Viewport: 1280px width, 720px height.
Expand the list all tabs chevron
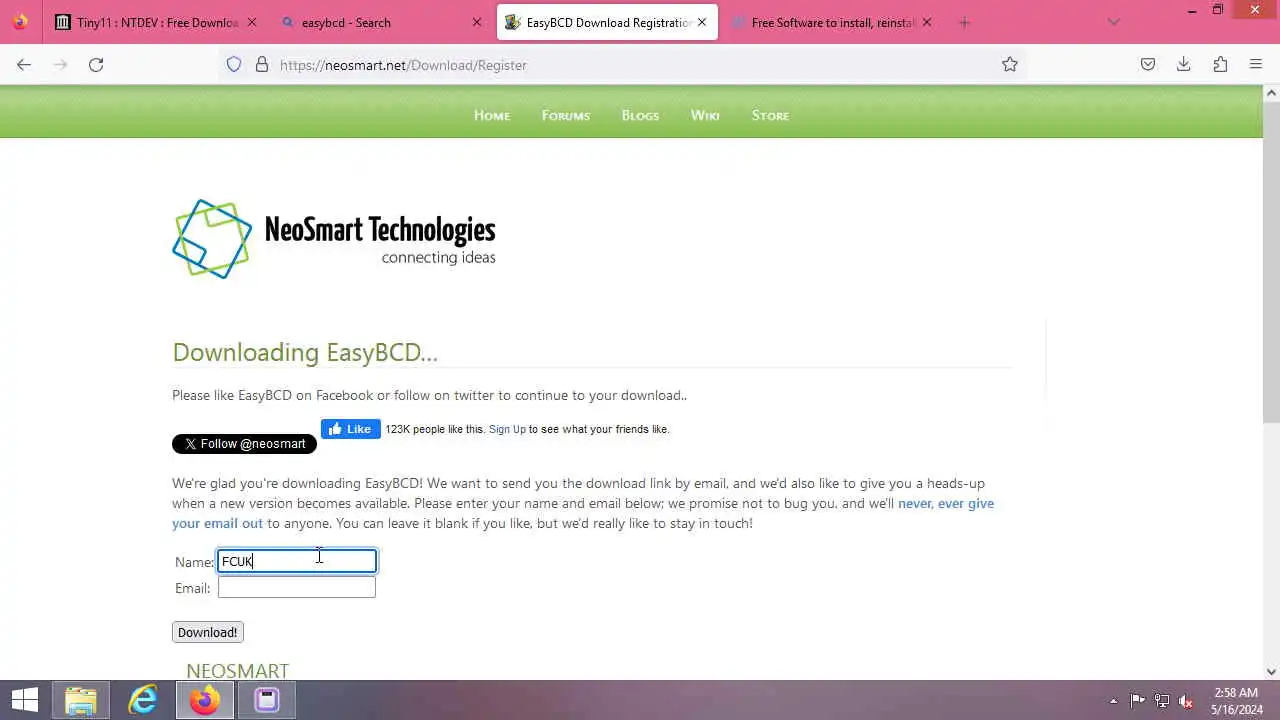tap(1114, 22)
